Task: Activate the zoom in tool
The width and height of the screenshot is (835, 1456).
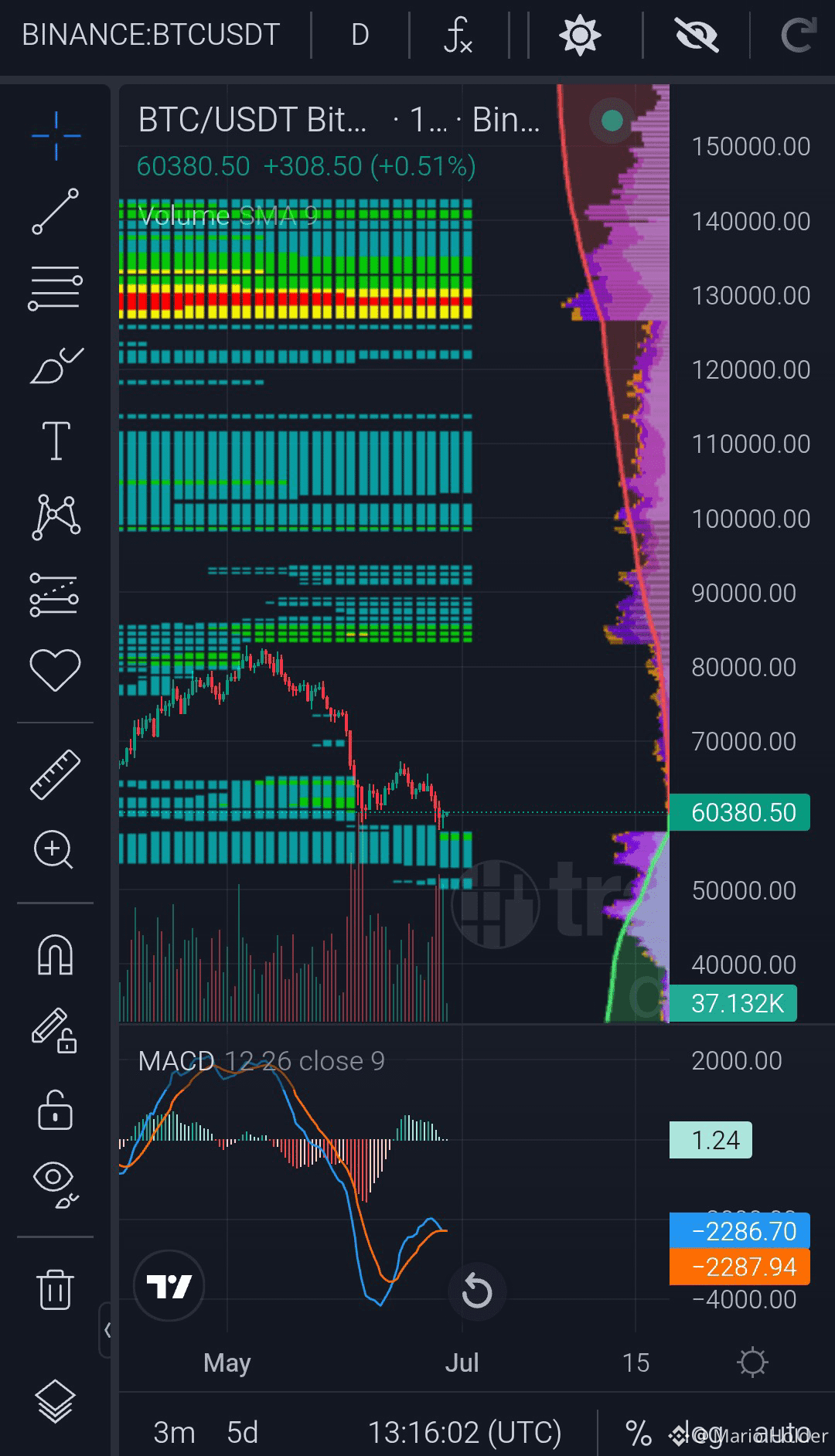Action: [x=53, y=850]
